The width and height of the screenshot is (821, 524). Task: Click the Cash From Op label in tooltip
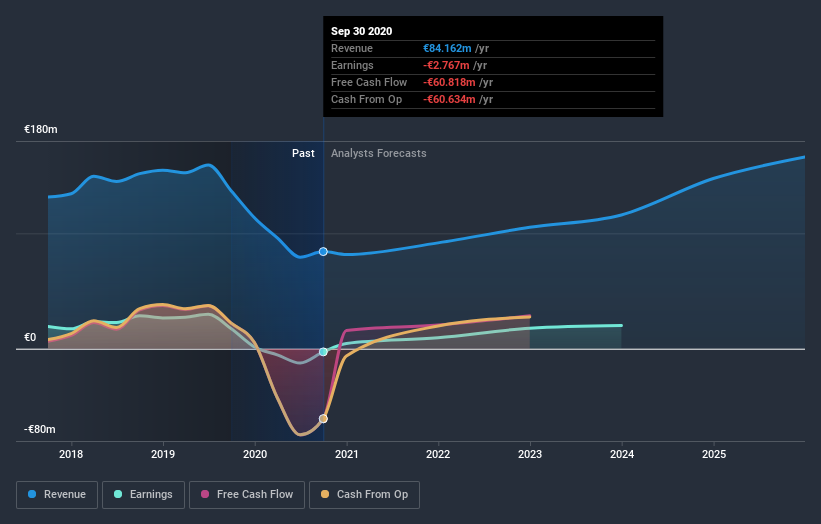(x=367, y=99)
